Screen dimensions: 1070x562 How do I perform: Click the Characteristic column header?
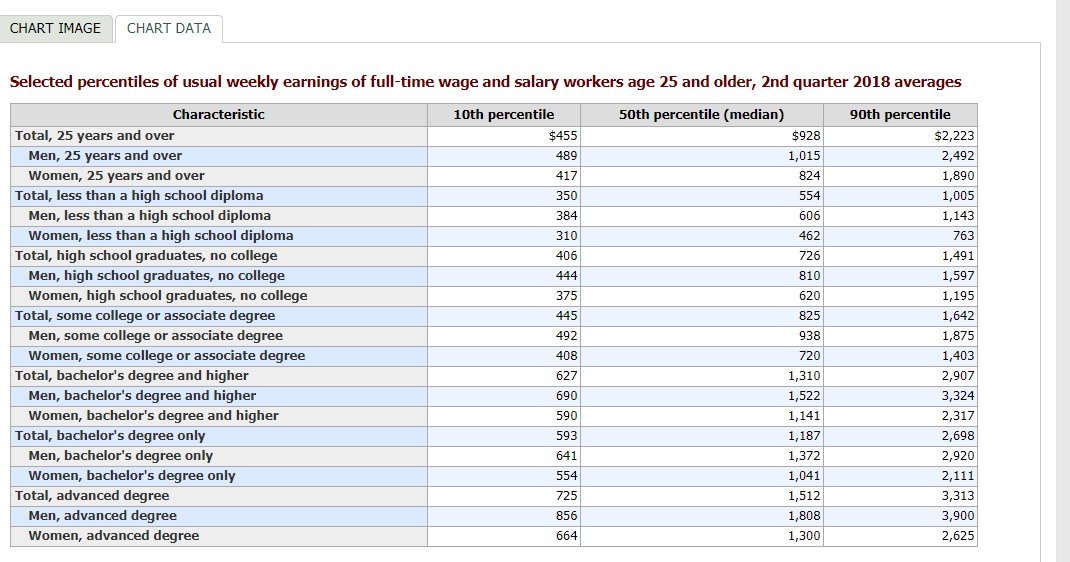click(218, 115)
